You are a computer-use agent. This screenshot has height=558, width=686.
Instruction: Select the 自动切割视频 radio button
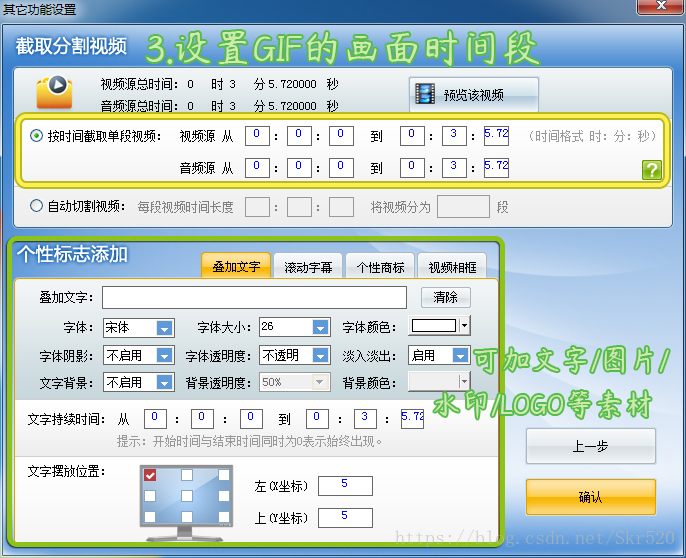[x=36, y=206]
